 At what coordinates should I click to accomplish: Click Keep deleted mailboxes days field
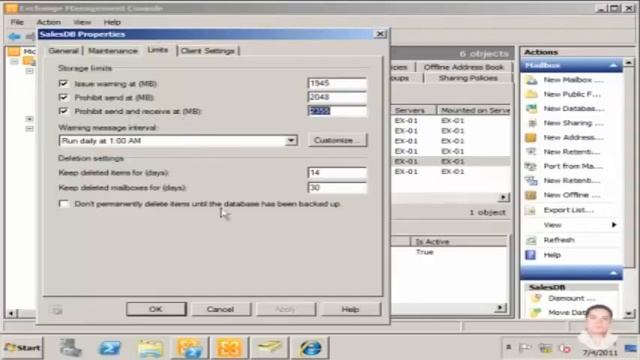[x=337, y=188]
